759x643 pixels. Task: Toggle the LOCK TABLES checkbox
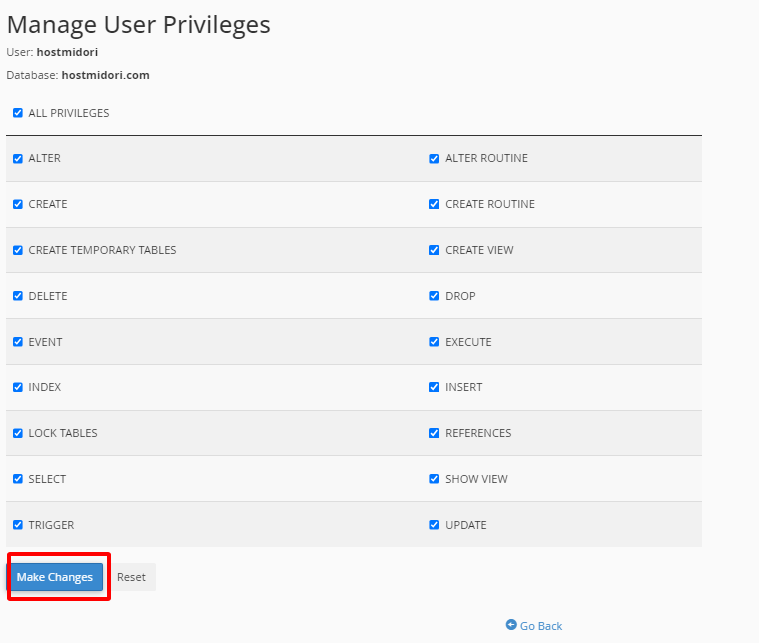pos(18,433)
